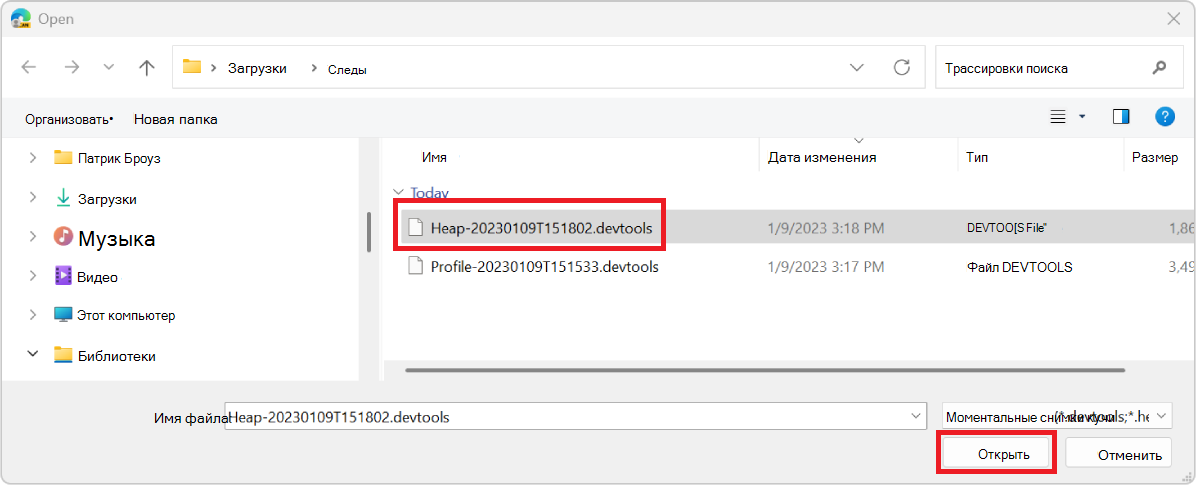Click date 1/9/2023 3:18 PM cell
1196x485 pixels.
826,227
